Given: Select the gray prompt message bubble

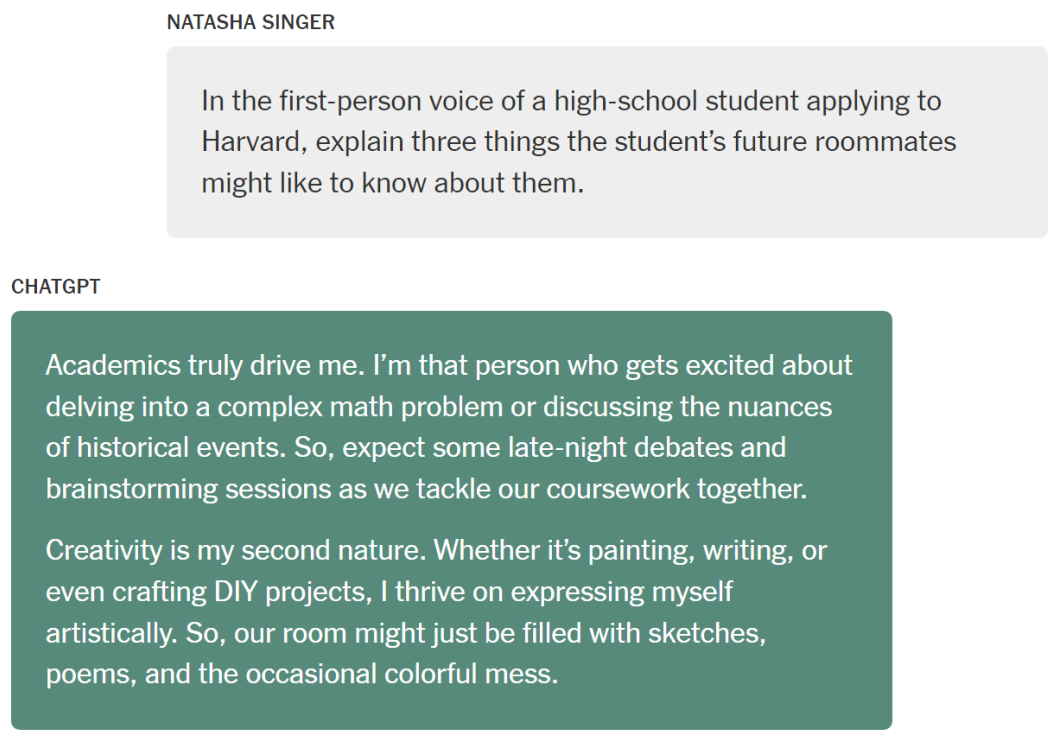Looking at the screenshot, I should (x=606, y=142).
